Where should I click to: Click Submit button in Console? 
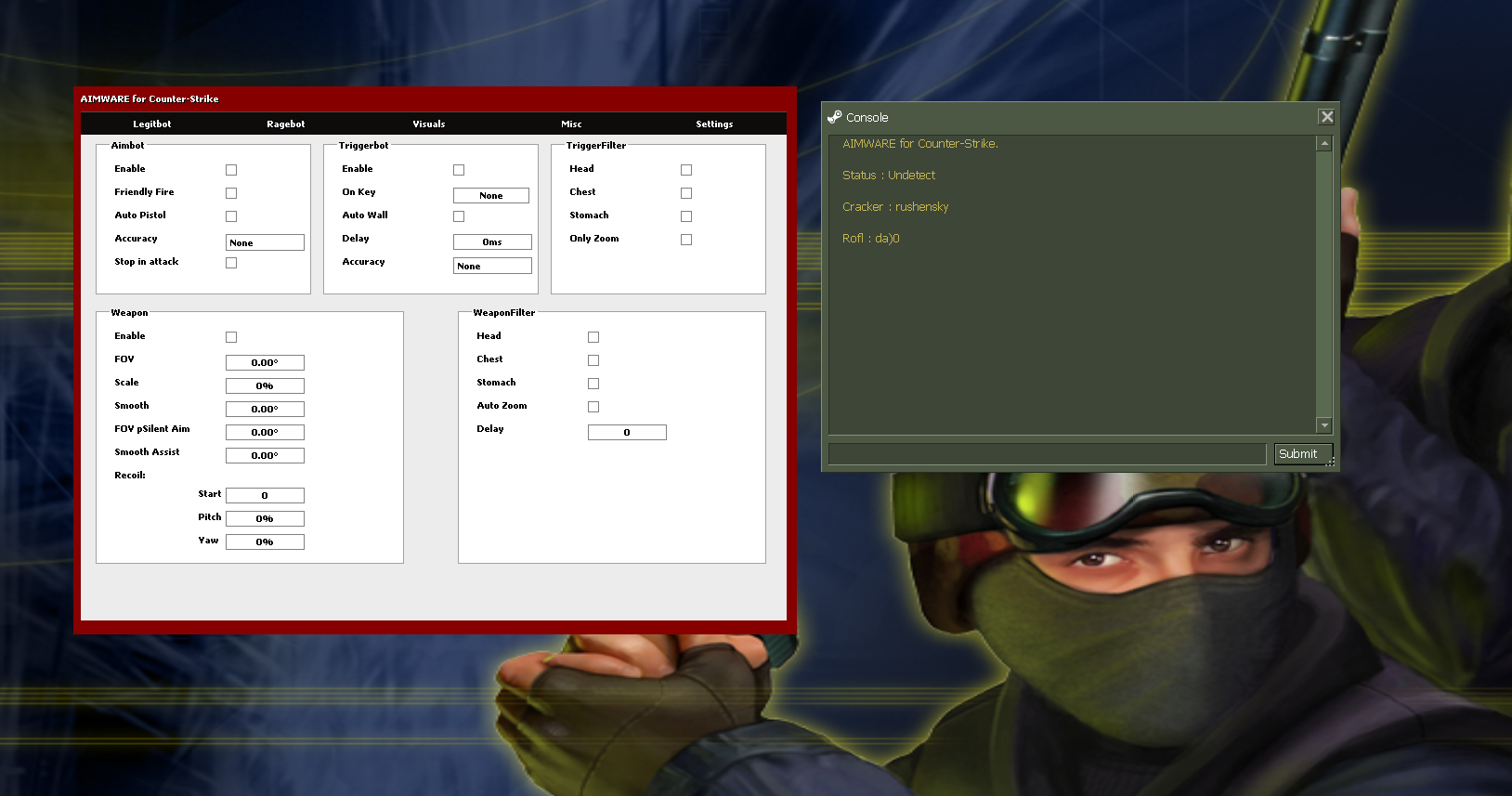(x=1303, y=454)
